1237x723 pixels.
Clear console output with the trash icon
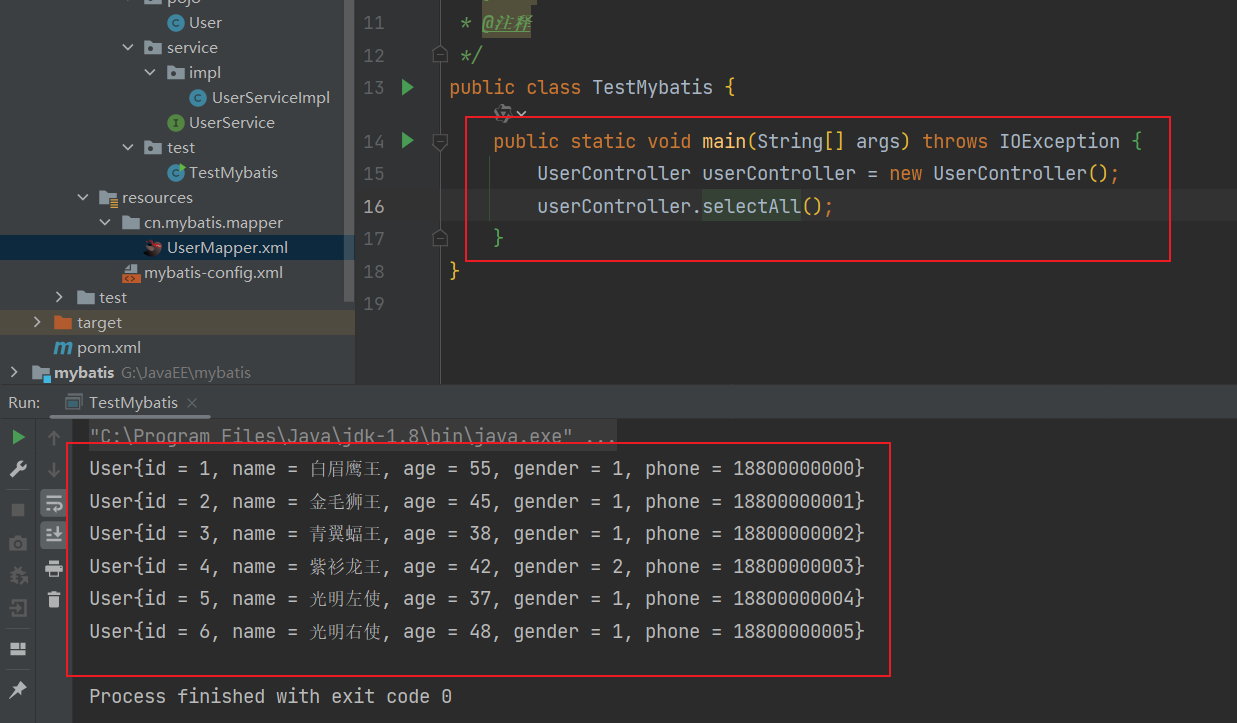click(x=54, y=600)
